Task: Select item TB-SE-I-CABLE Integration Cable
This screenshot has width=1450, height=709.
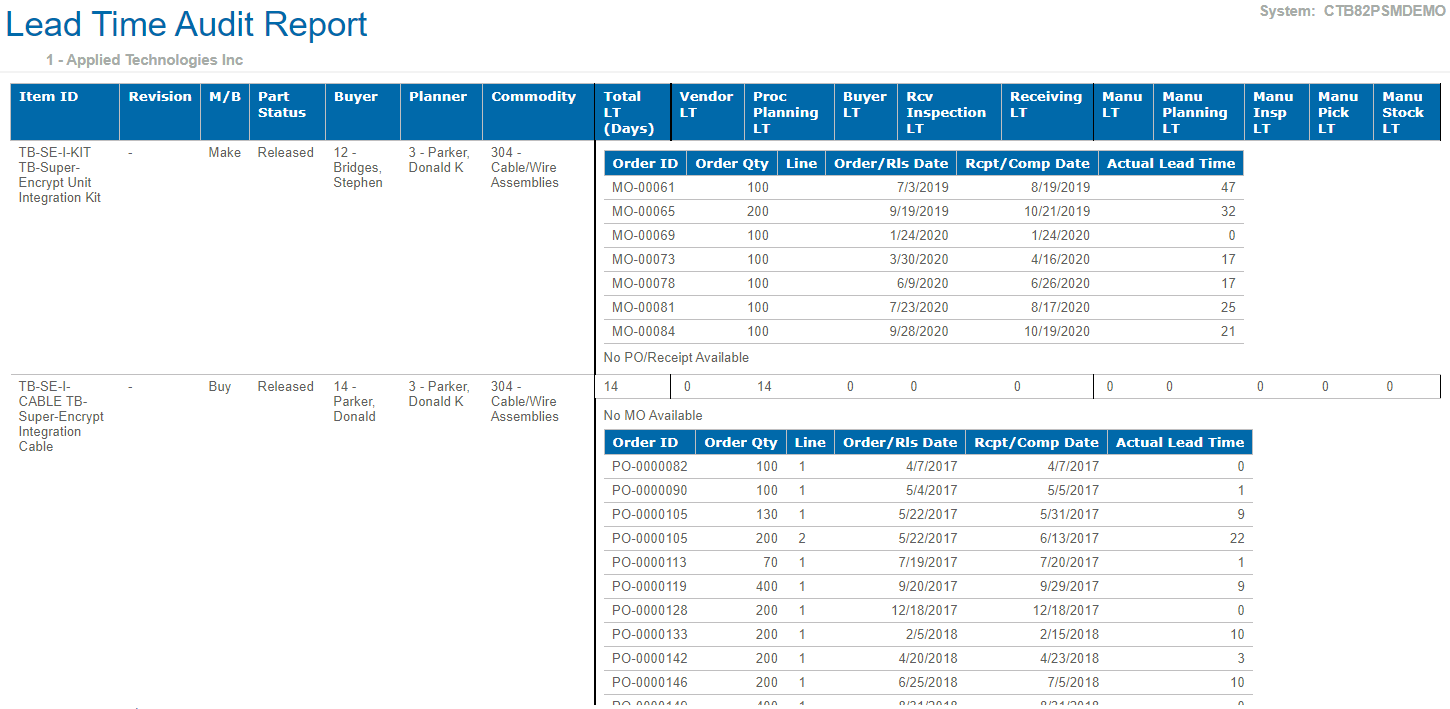Action: 61,416
